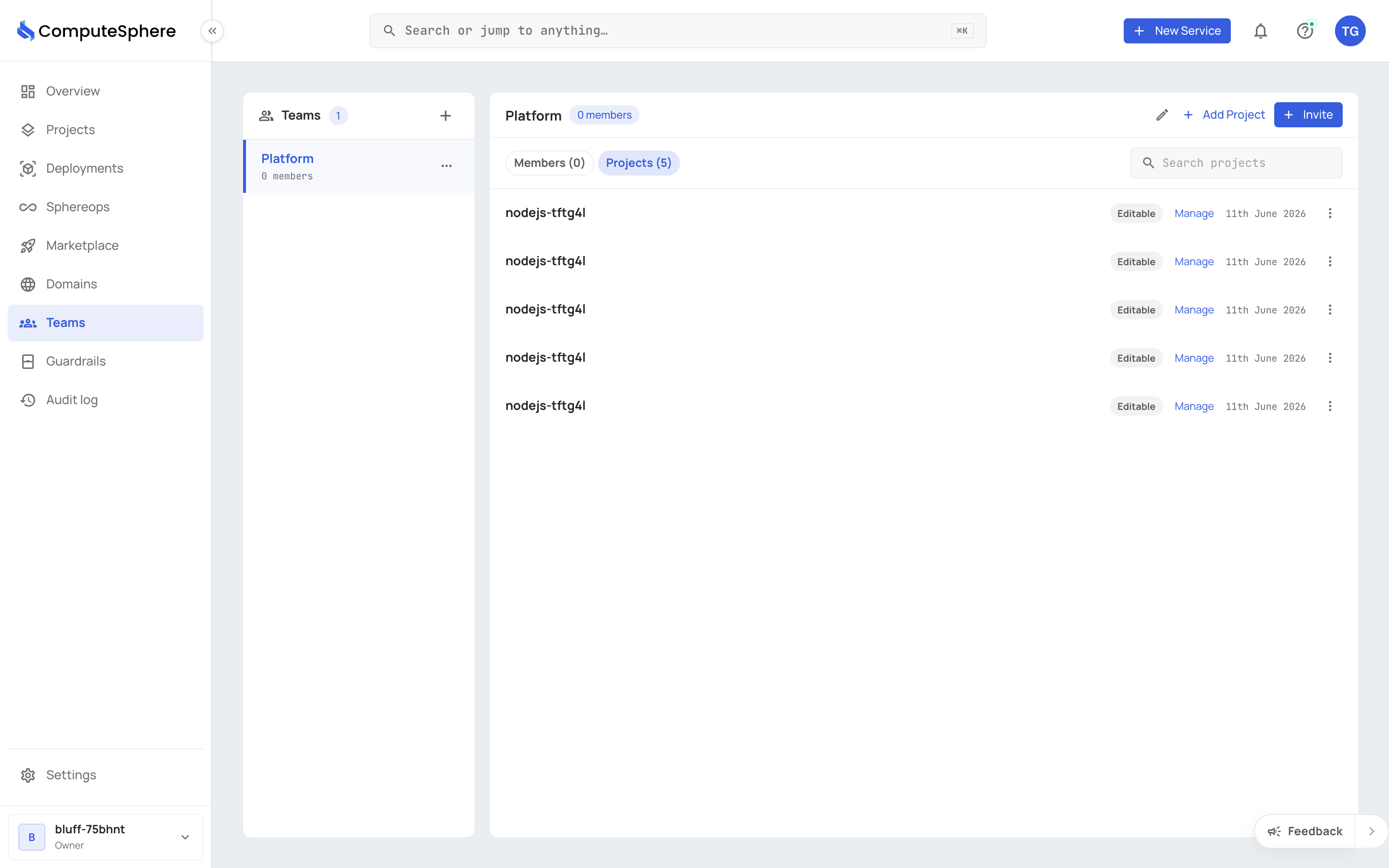Click the pencil icon to edit Platform team
The image size is (1389, 868).
pyautogui.click(x=1162, y=115)
